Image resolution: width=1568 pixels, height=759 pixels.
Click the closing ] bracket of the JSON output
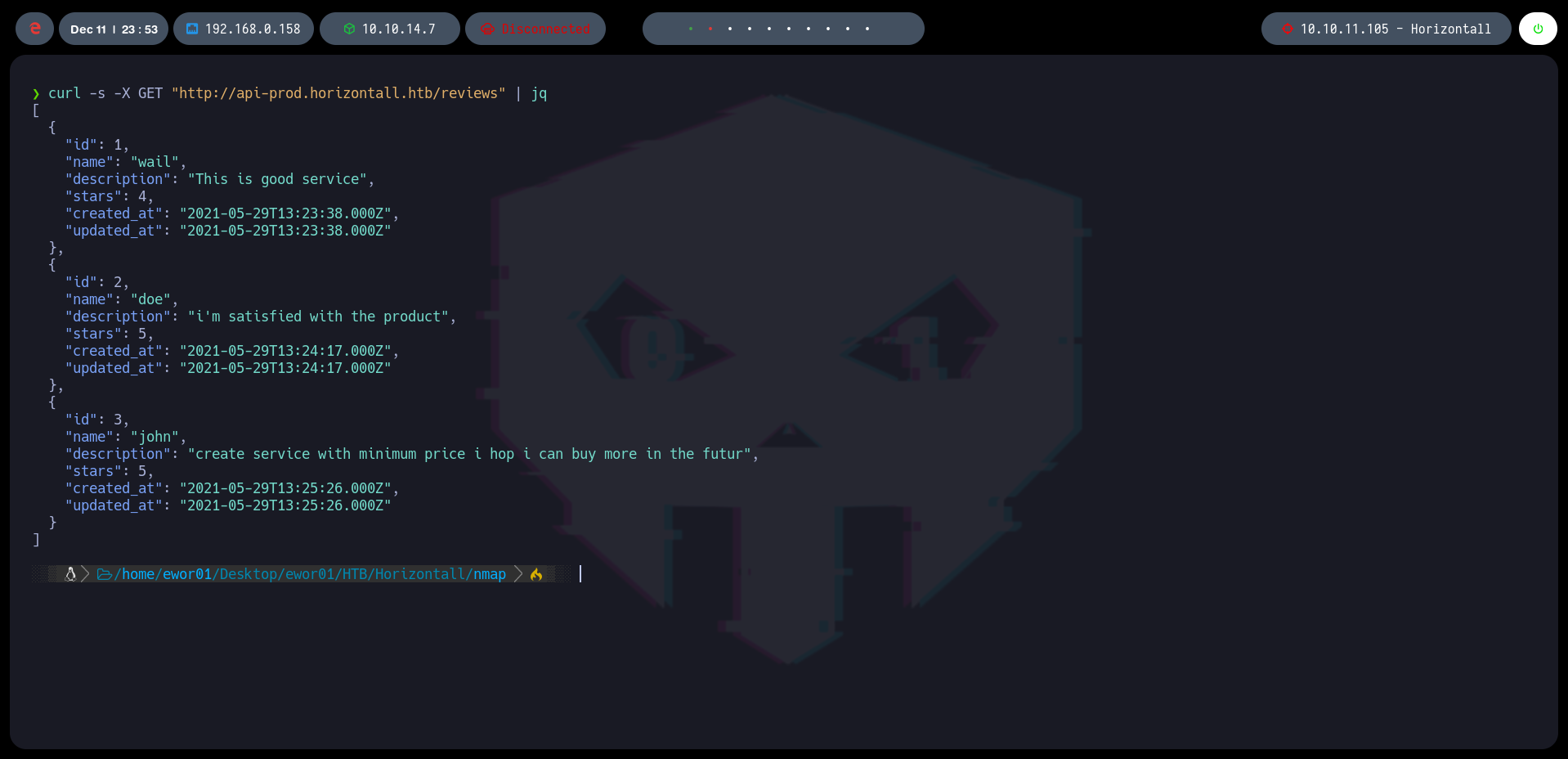pyautogui.click(x=36, y=540)
